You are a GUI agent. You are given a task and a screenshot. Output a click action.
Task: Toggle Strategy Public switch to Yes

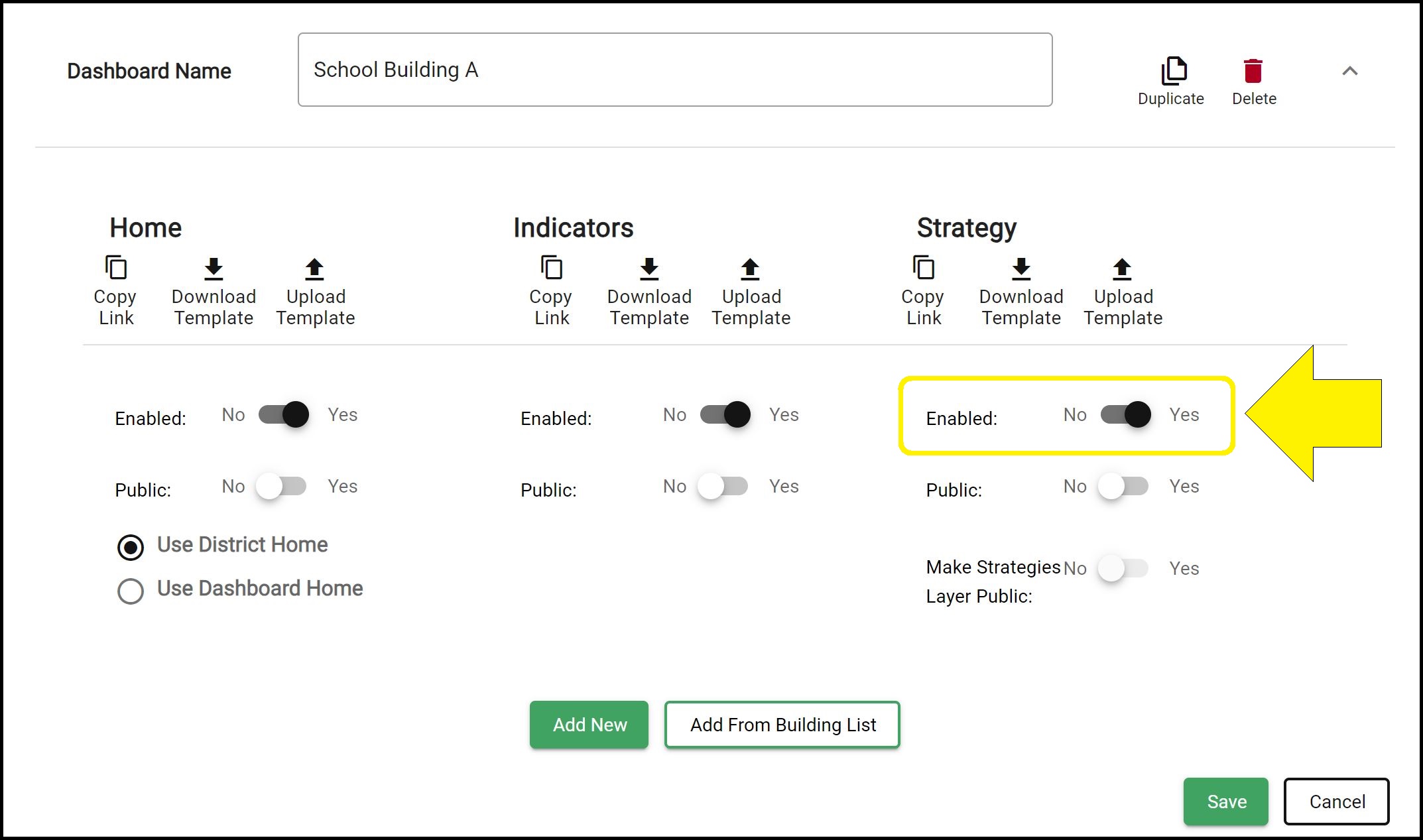click(1122, 486)
